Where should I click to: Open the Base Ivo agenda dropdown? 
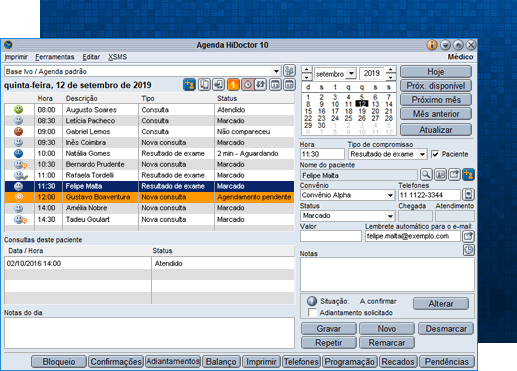276,71
